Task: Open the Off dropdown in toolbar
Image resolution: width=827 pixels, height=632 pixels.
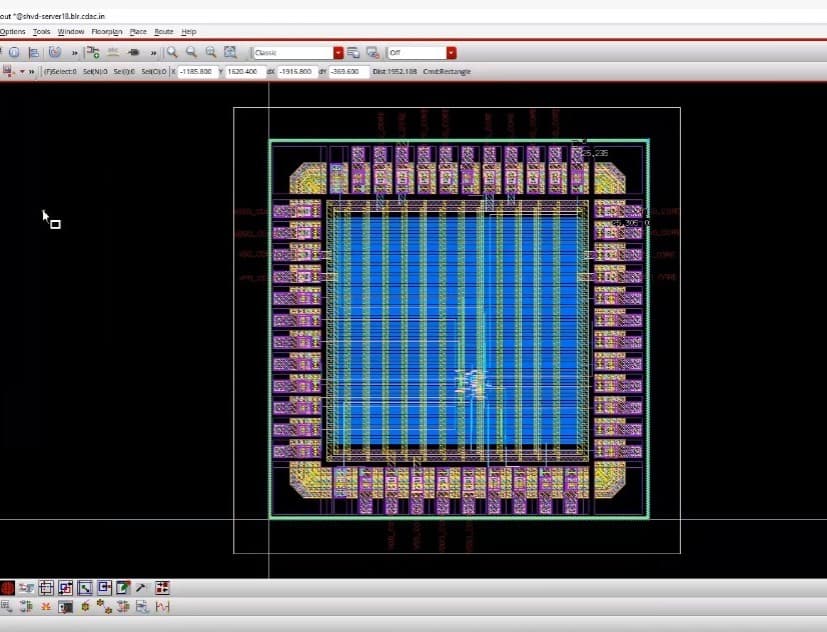Action: (452, 52)
